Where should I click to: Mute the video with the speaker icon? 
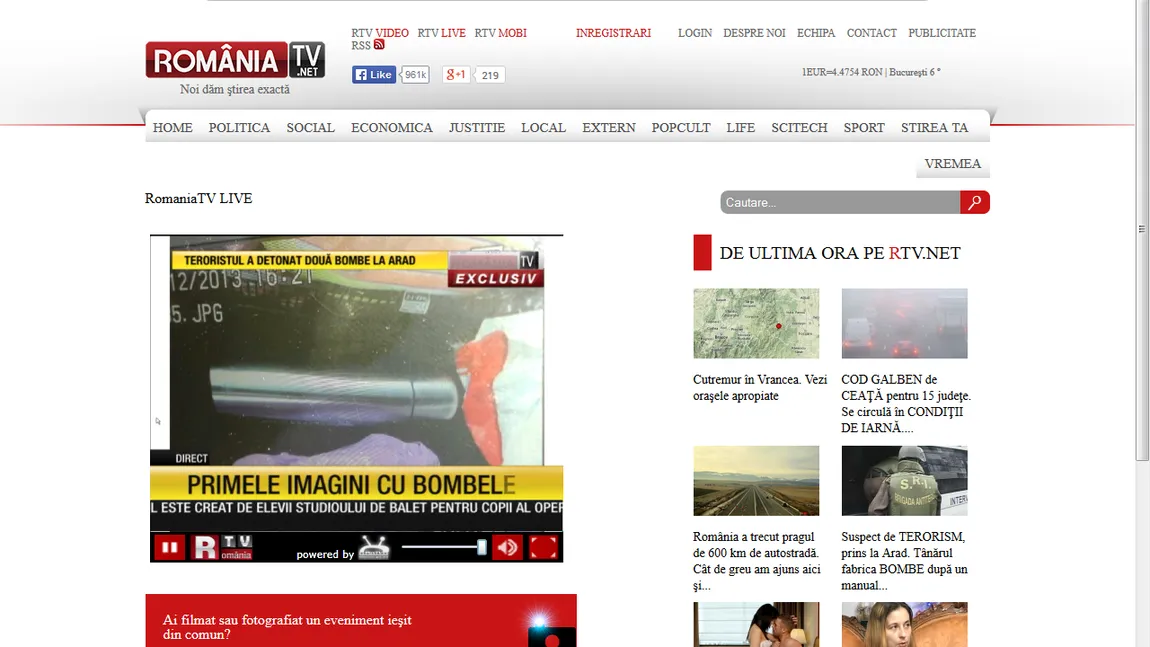click(507, 547)
